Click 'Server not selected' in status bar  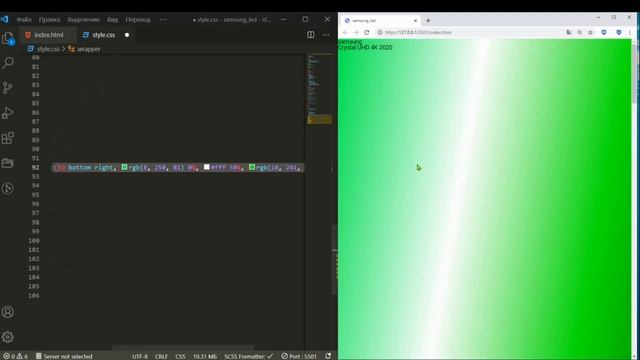pos(64,356)
